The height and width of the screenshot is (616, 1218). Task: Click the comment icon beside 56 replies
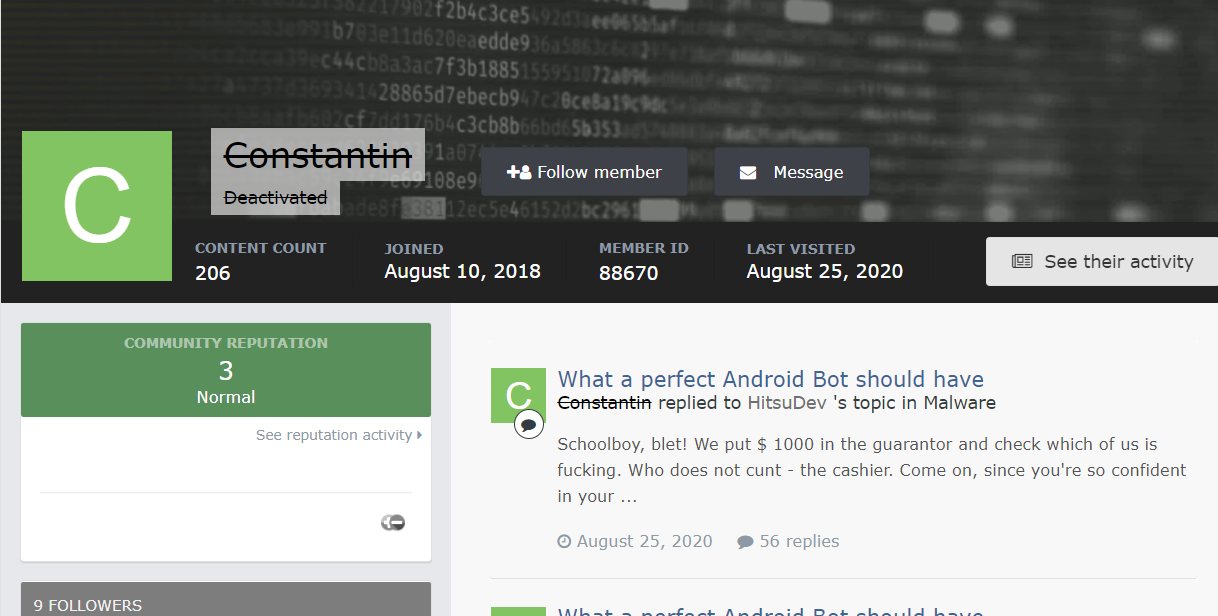745,541
